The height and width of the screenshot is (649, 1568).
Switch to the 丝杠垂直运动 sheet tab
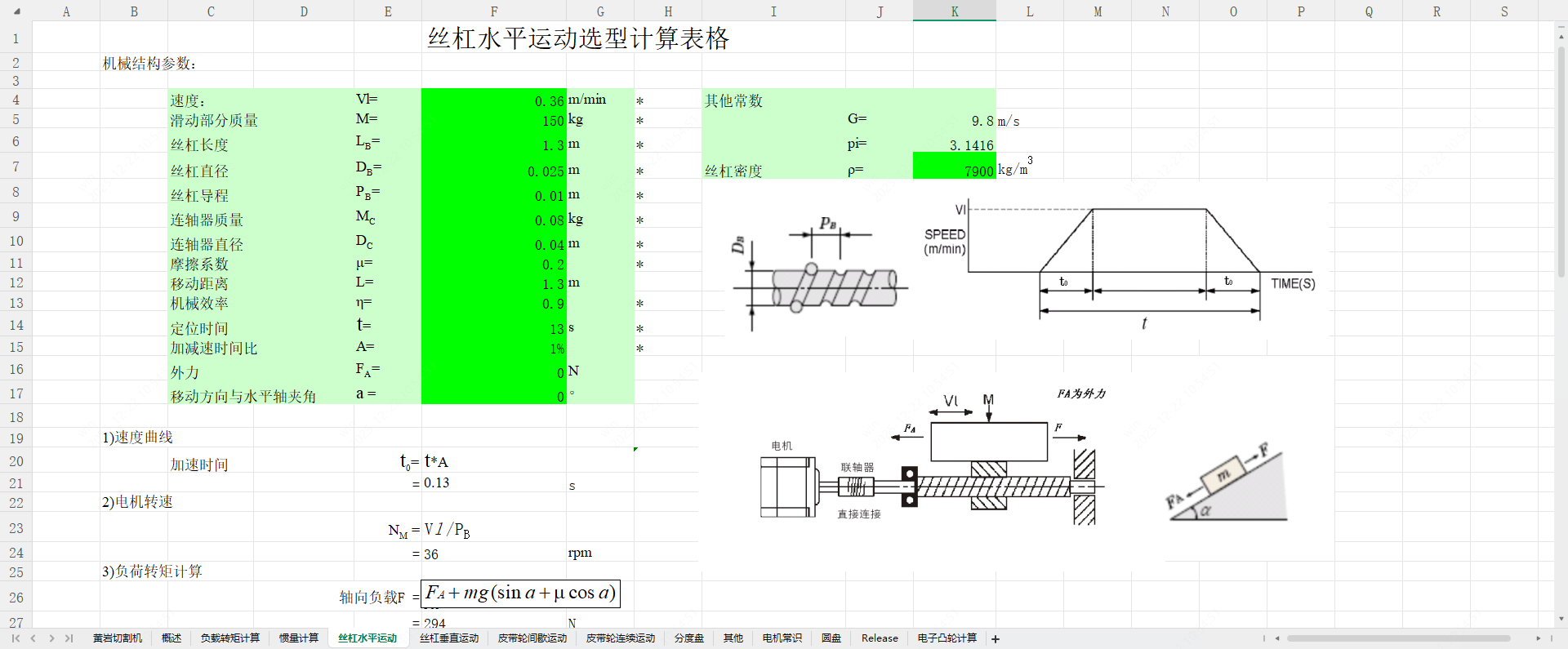[x=449, y=638]
